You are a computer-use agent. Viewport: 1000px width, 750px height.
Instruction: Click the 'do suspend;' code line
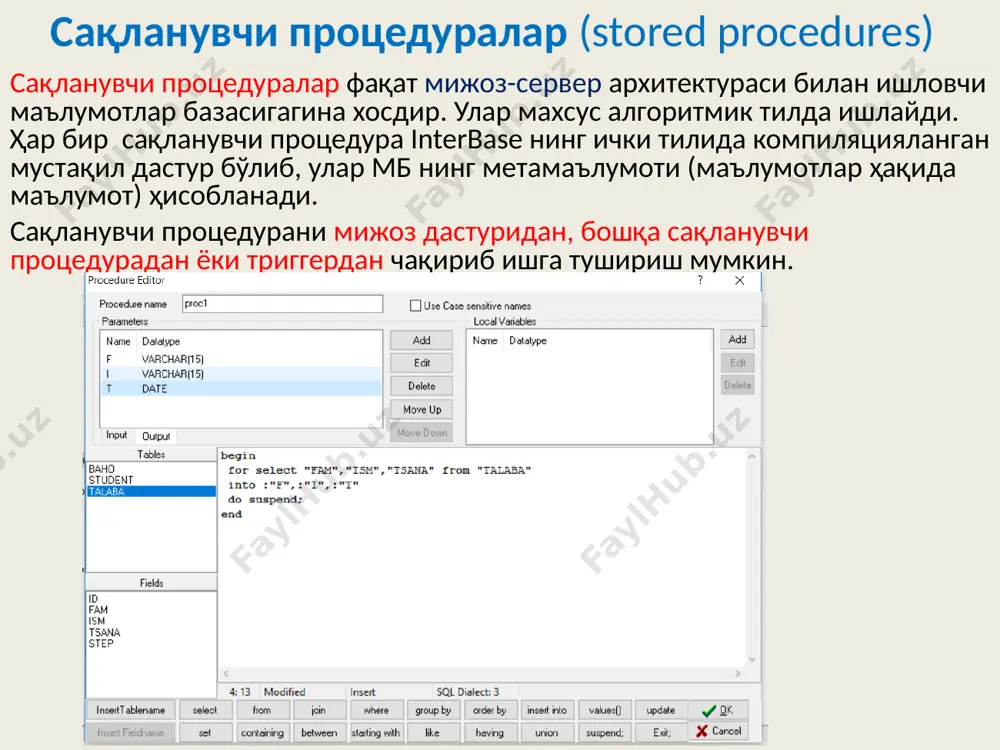tap(265, 499)
